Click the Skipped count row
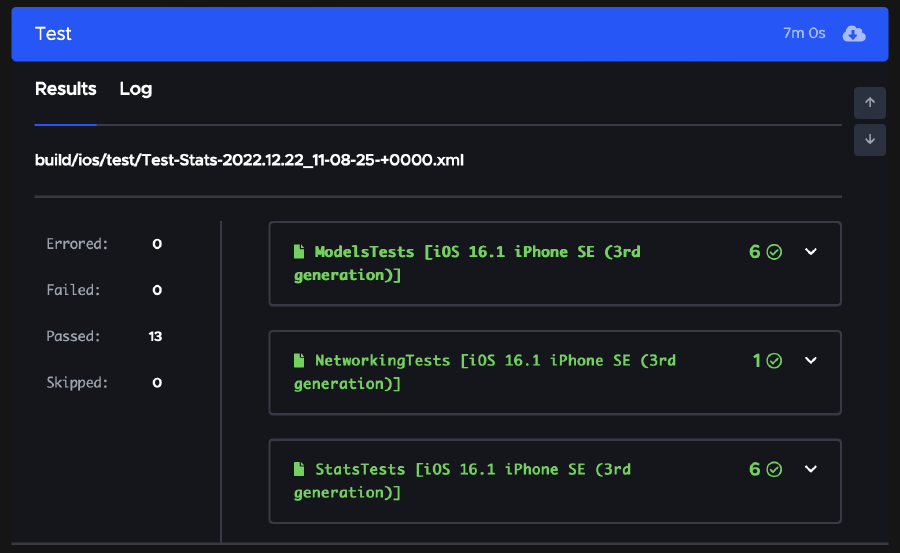The image size is (900, 553). [x=103, y=383]
